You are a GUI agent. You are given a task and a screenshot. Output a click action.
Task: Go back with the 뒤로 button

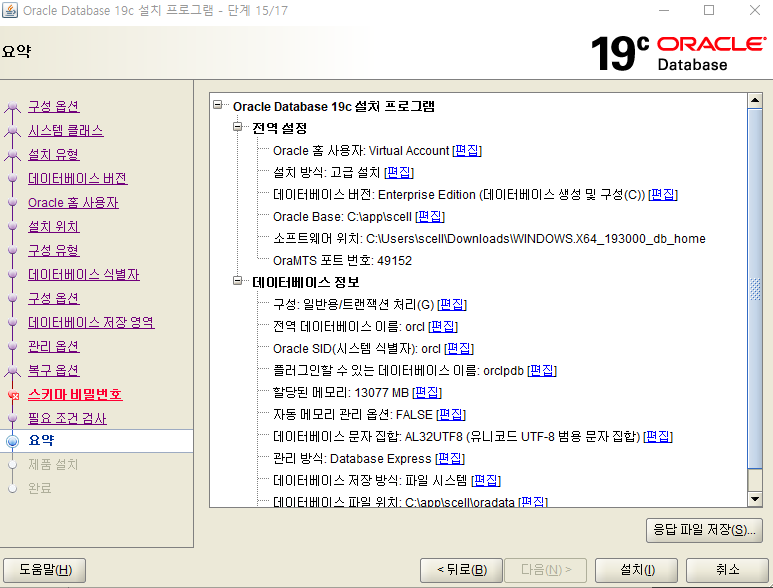(461, 570)
